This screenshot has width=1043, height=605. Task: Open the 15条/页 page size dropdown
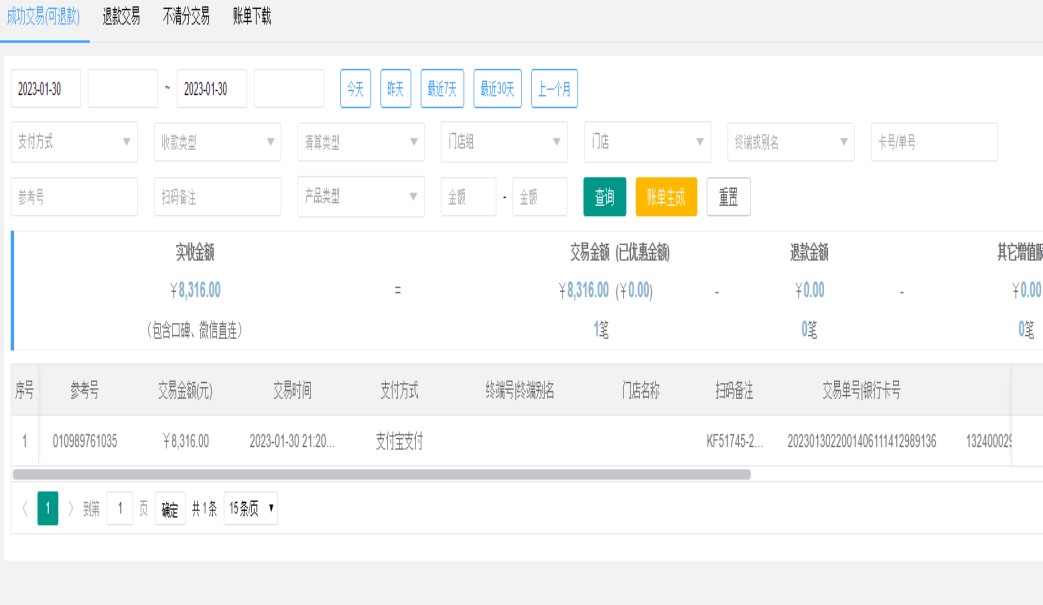coord(251,509)
